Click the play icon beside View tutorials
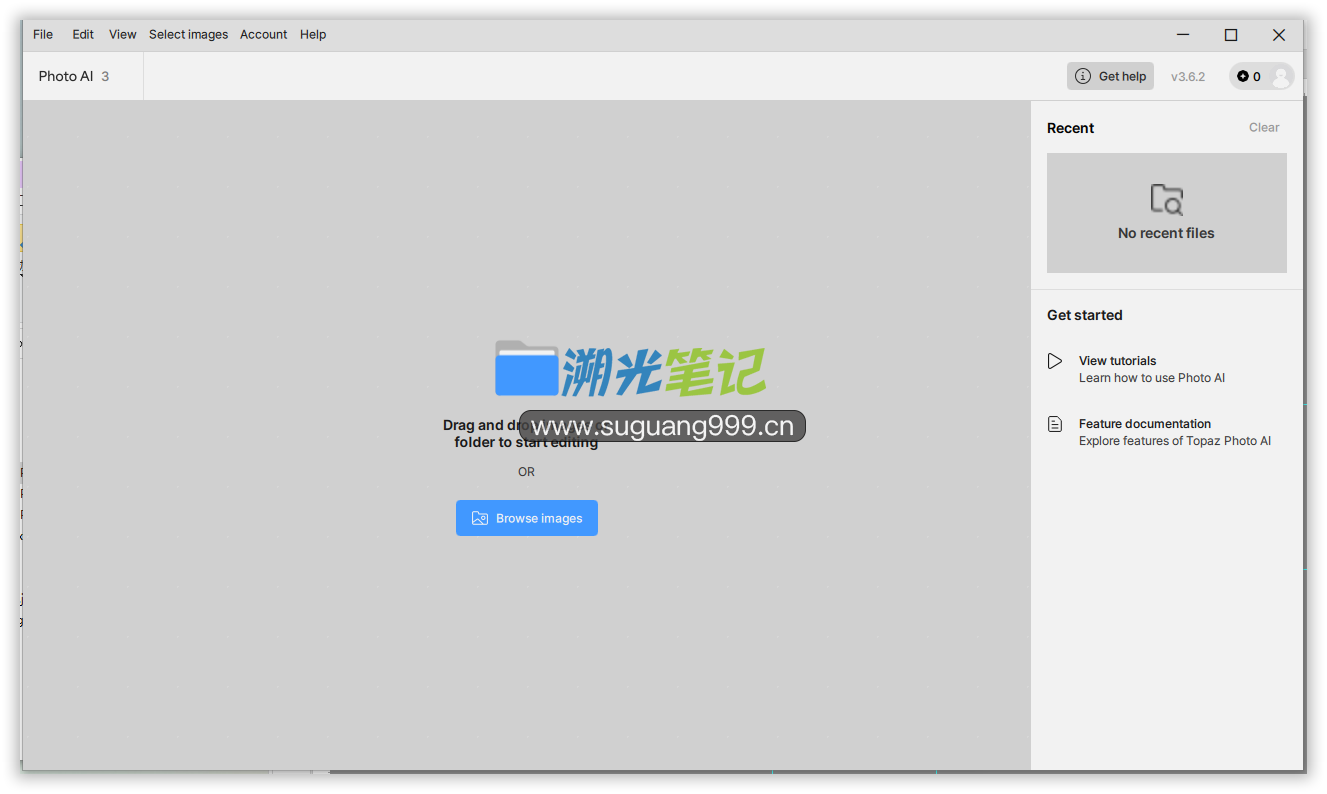The height and width of the screenshot is (794, 1327). [1055, 361]
